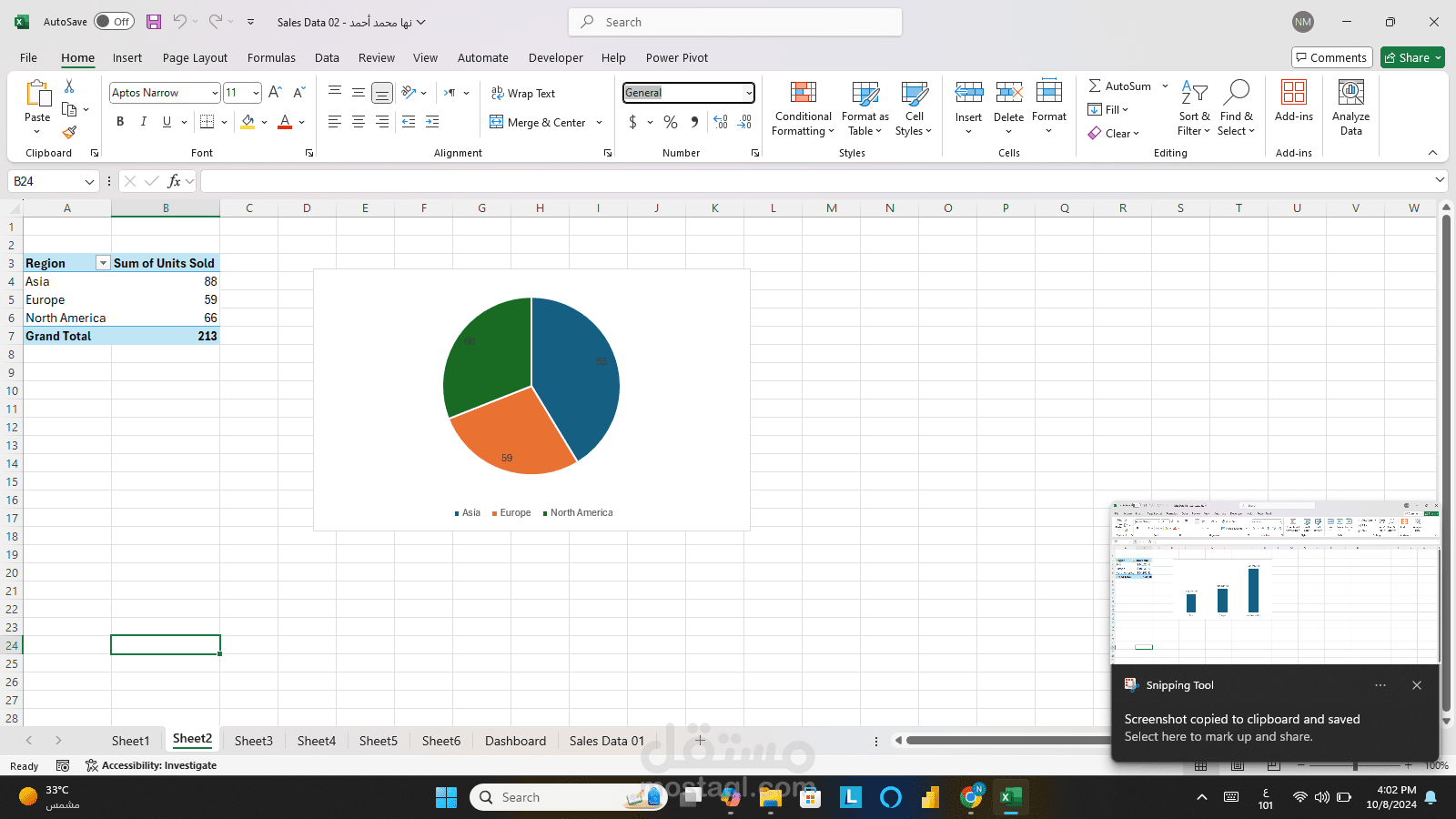This screenshot has height=819, width=1456.
Task: Click the Font Color A swatch
Action: click(285, 122)
